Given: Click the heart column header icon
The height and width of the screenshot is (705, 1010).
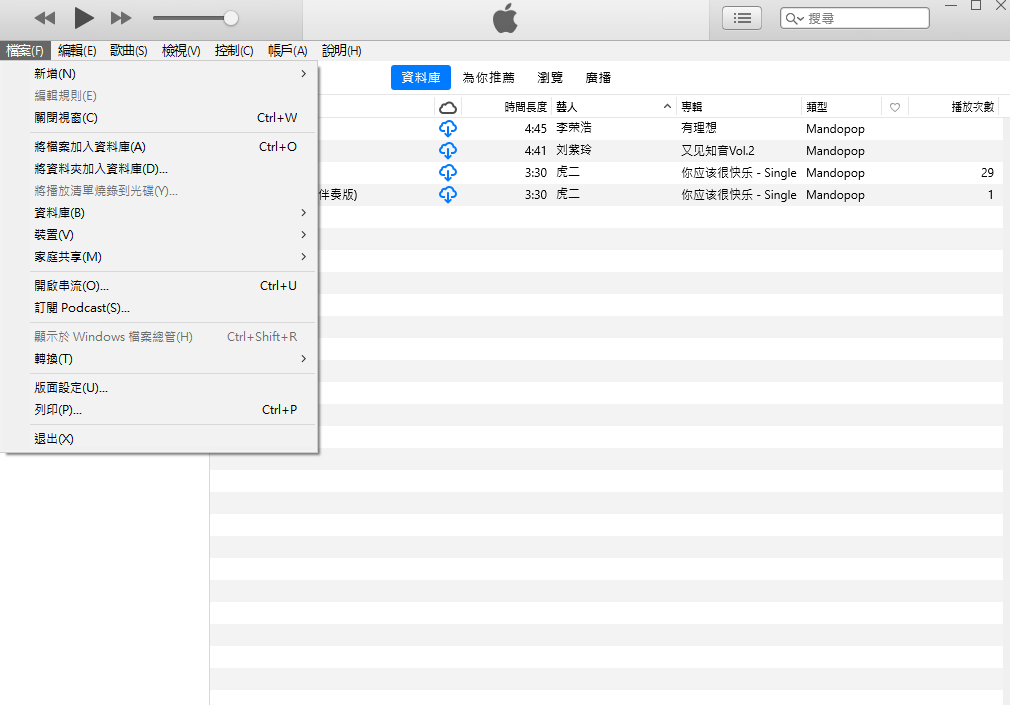Looking at the screenshot, I should click(895, 107).
